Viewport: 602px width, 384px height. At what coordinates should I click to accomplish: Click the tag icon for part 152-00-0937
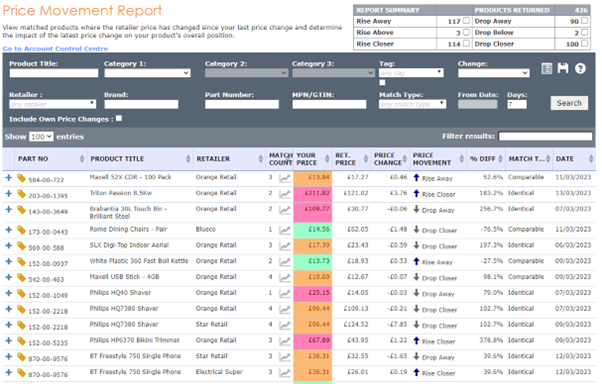coord(22,262)
